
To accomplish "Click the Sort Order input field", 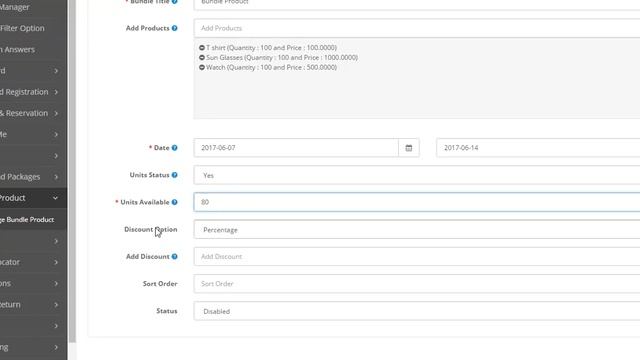I will click(x=417, y=284).
